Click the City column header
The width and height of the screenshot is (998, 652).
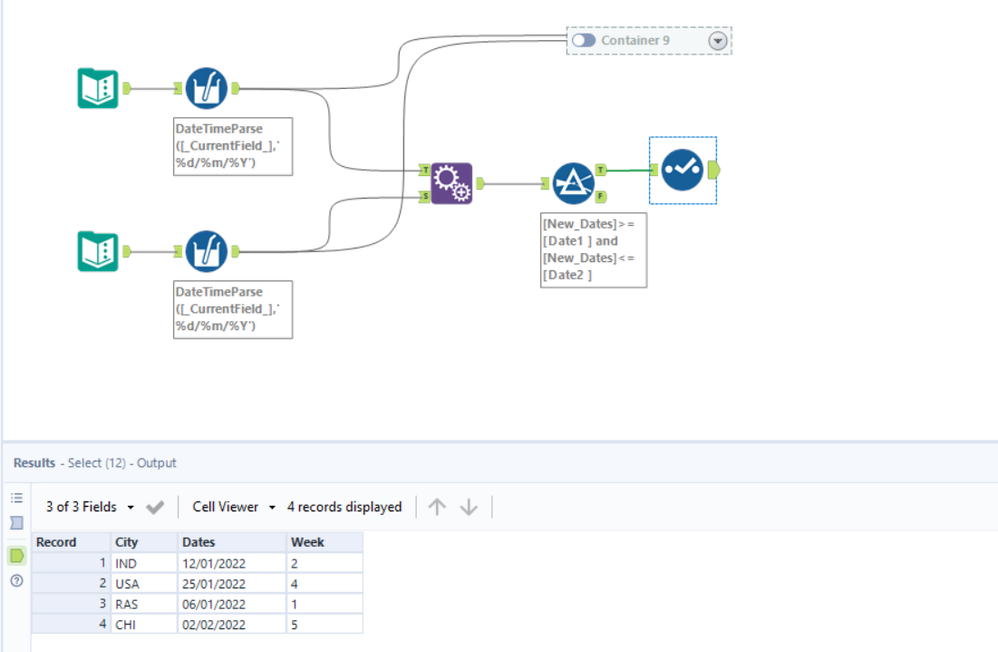144,542
